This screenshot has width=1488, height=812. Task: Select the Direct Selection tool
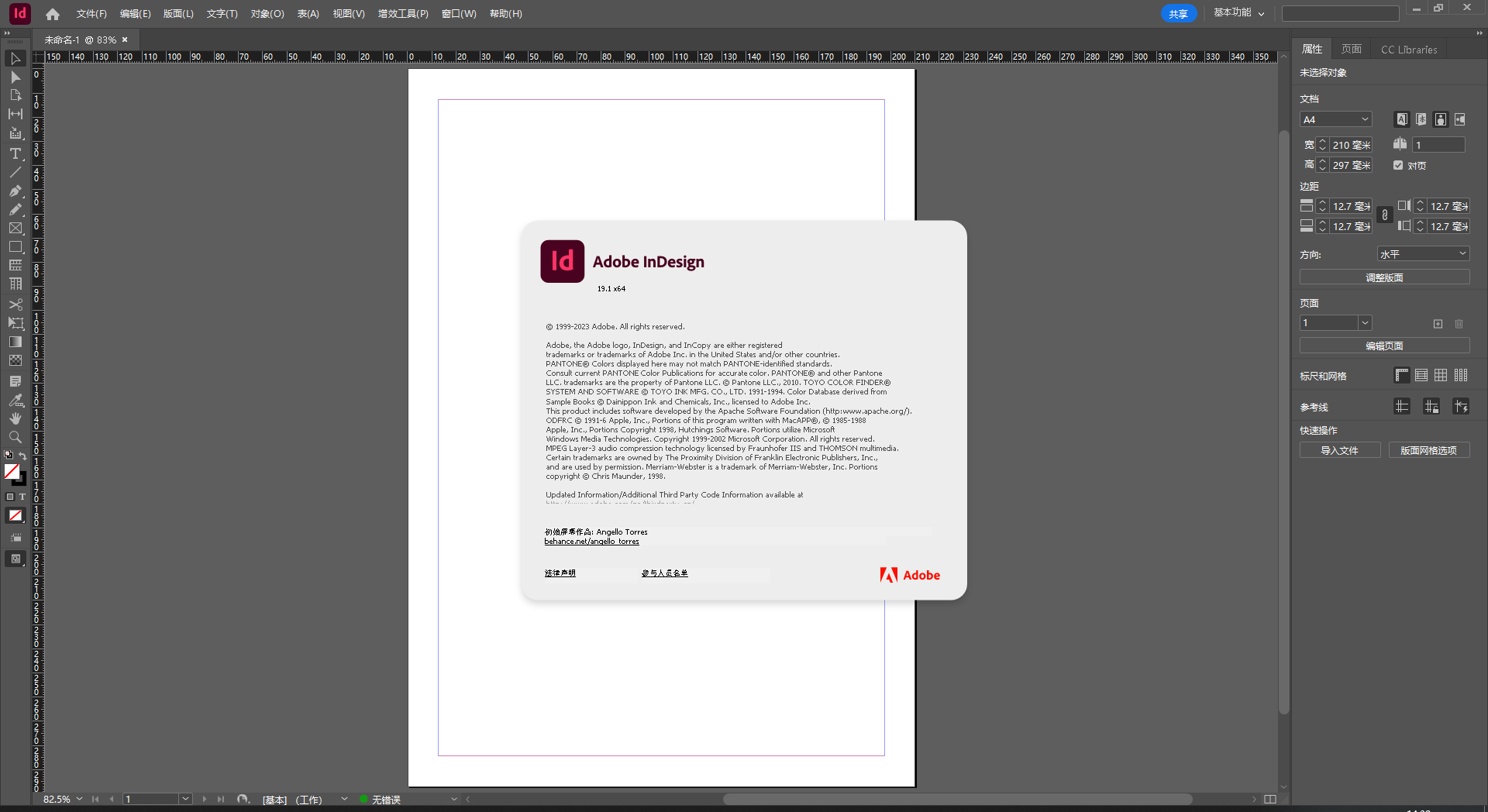(x=15, y=77)
